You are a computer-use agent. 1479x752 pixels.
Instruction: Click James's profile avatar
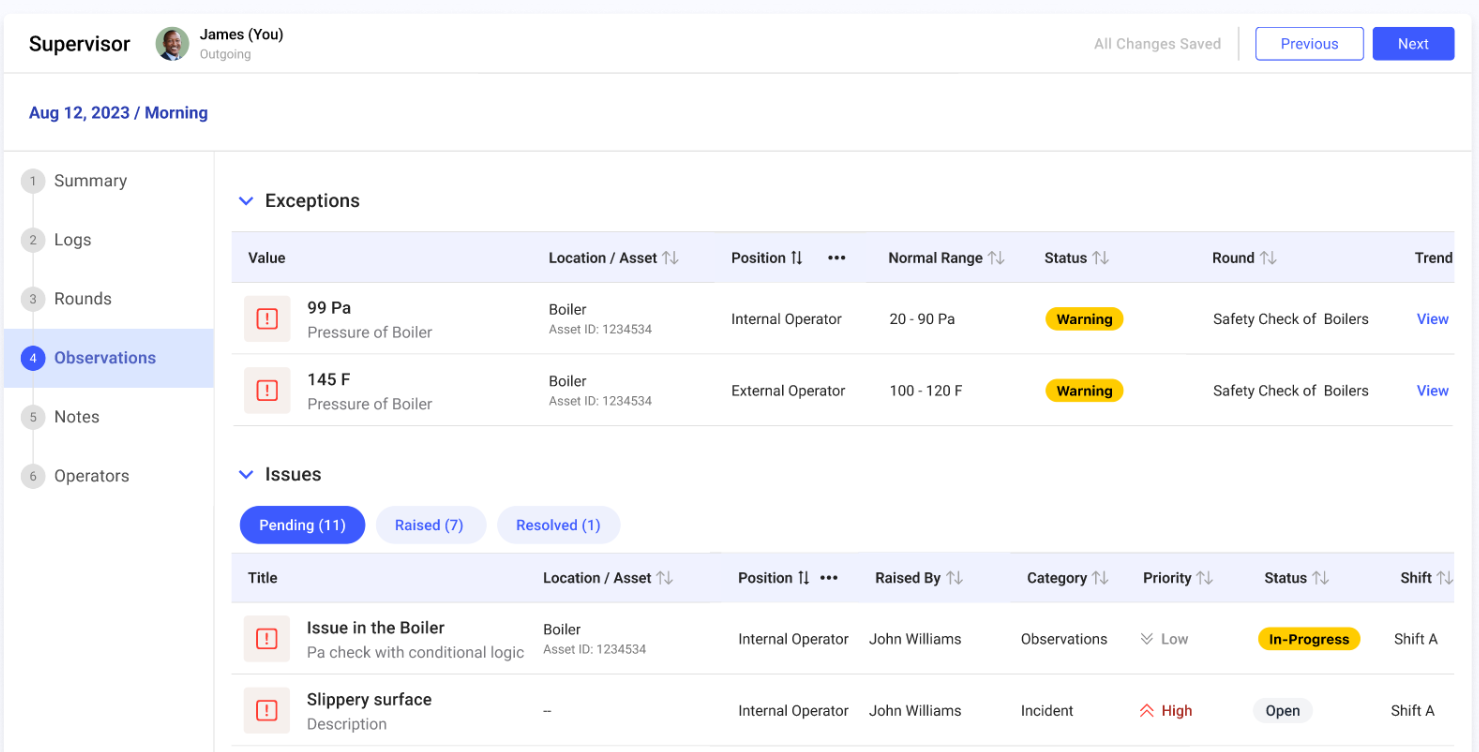[172, 44]
